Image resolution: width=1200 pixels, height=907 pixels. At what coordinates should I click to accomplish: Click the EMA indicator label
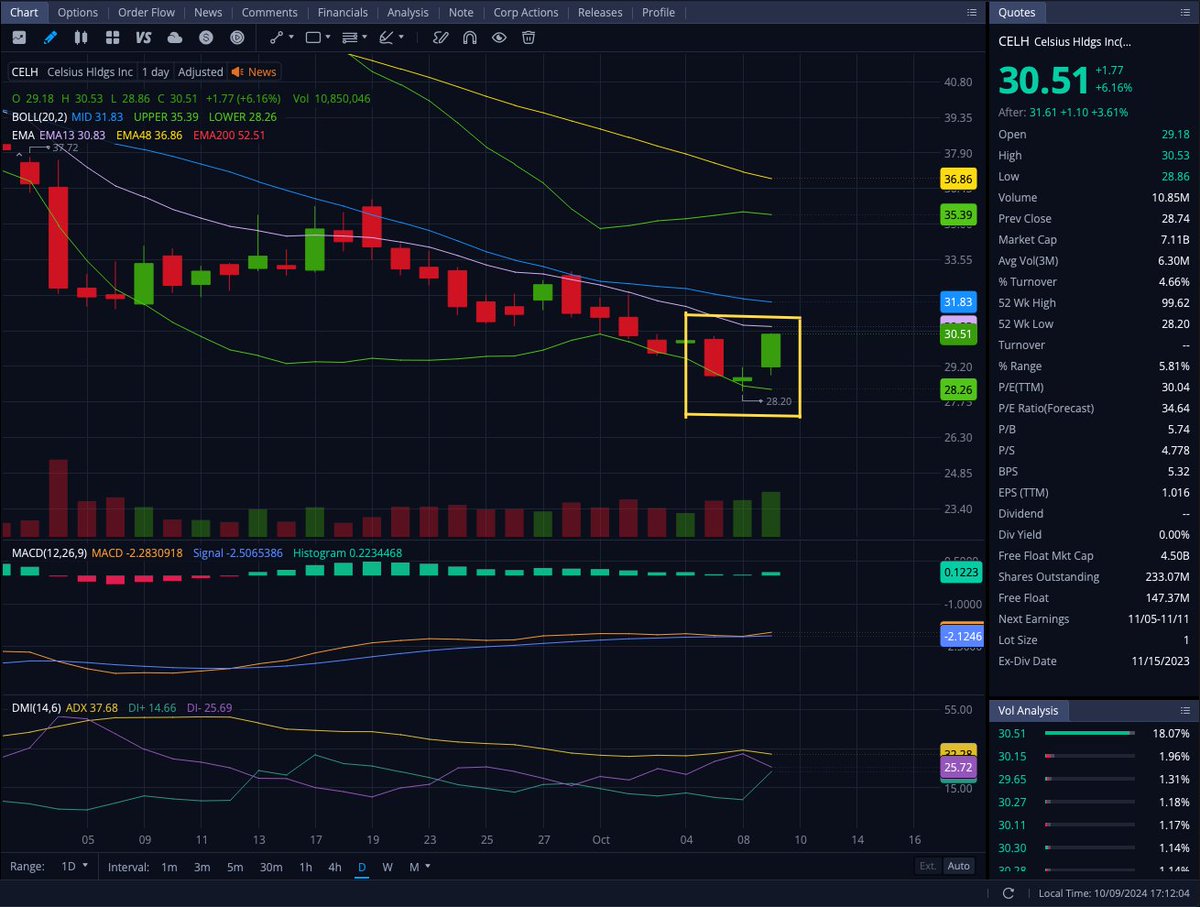[23, 134]
